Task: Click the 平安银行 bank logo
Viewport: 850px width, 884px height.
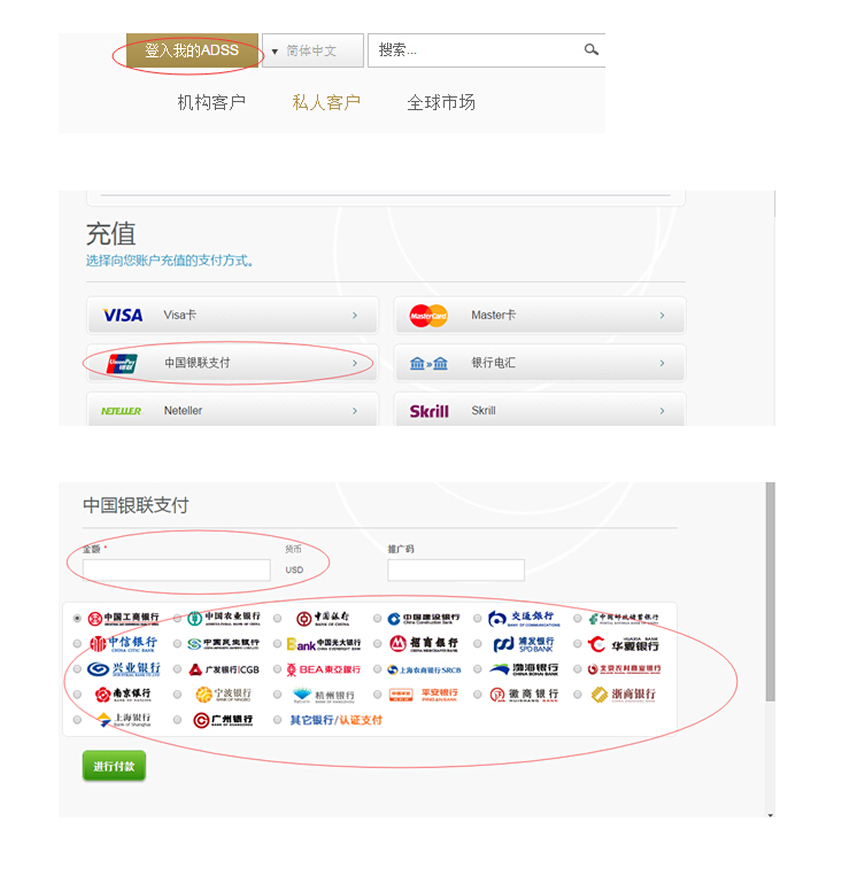Action: pyautogui.click(x=423, y=695)
